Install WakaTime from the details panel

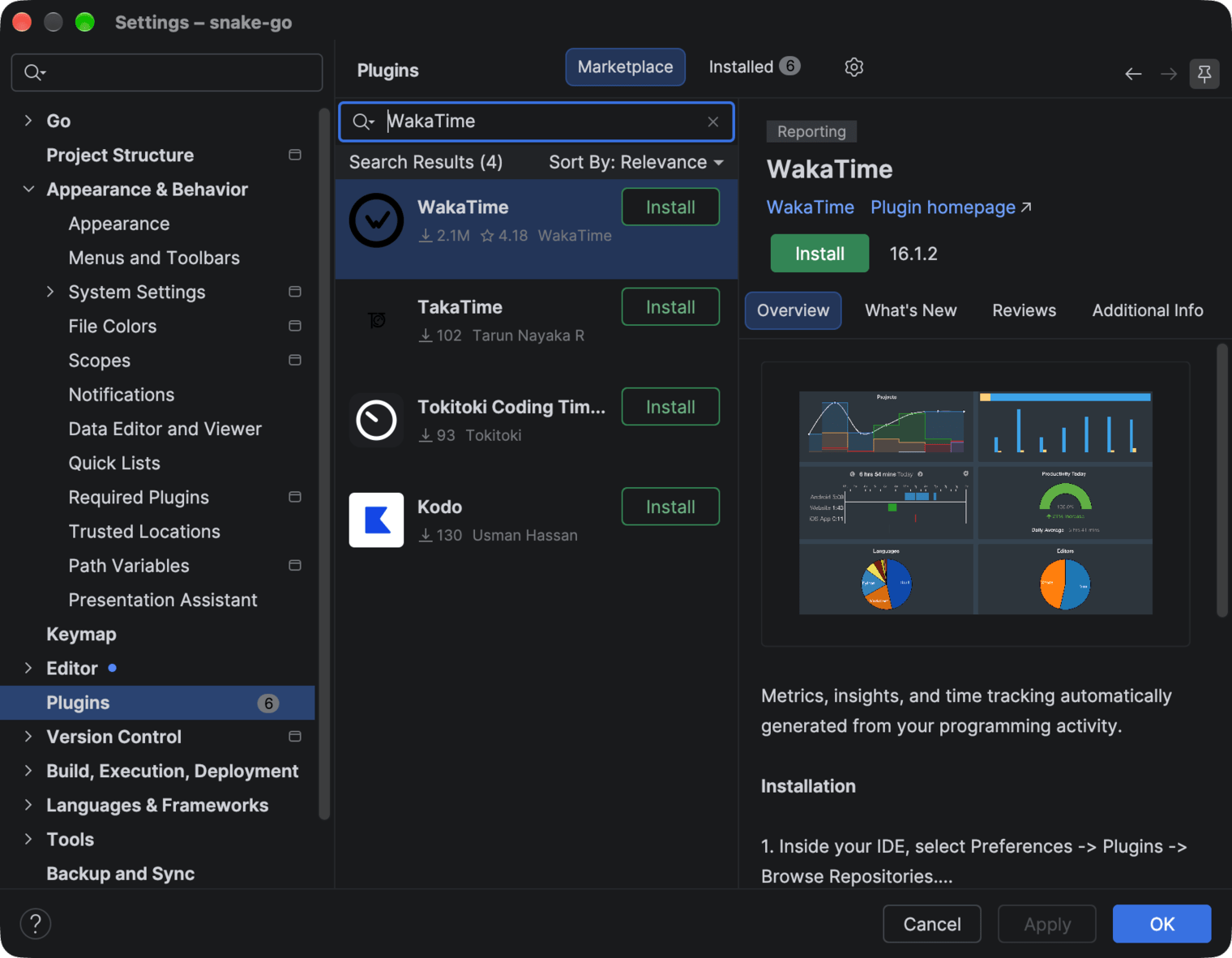(819, 254)
